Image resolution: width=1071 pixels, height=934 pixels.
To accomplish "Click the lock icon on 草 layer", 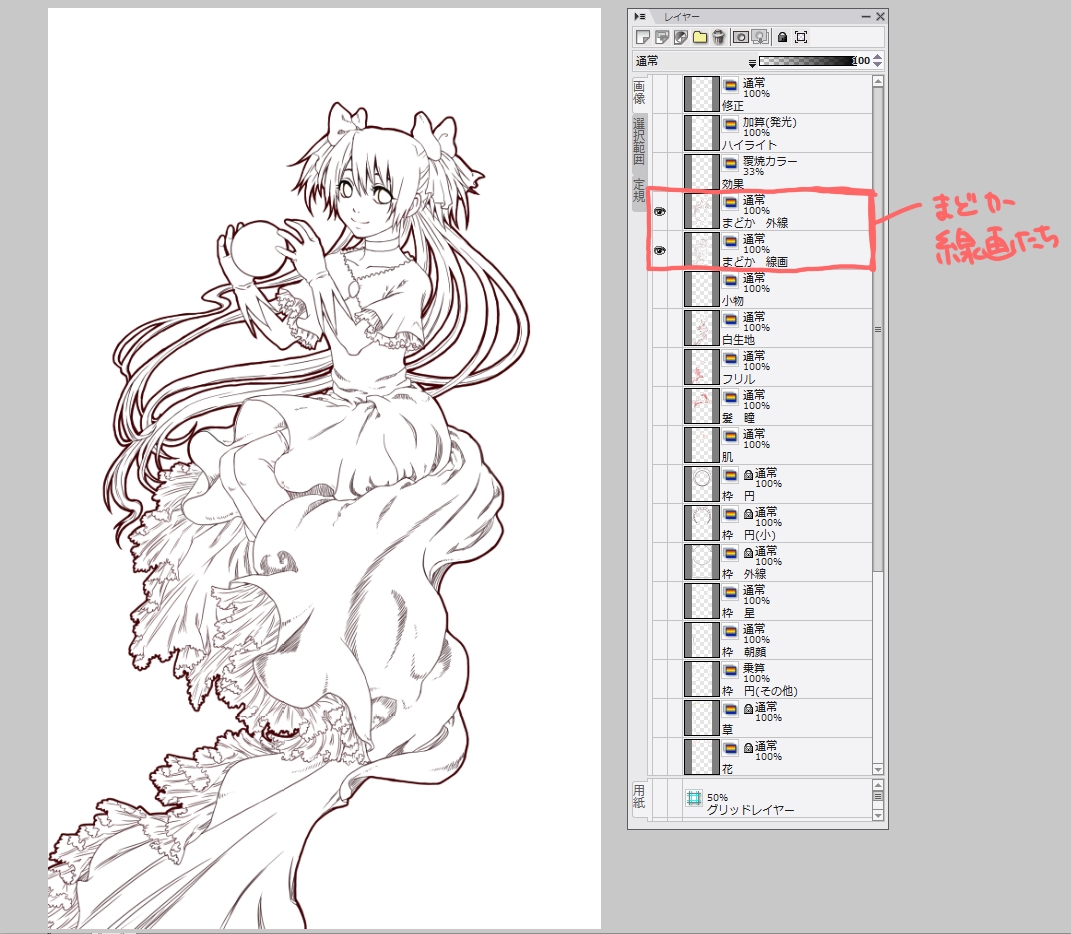I will coord(748,709).
